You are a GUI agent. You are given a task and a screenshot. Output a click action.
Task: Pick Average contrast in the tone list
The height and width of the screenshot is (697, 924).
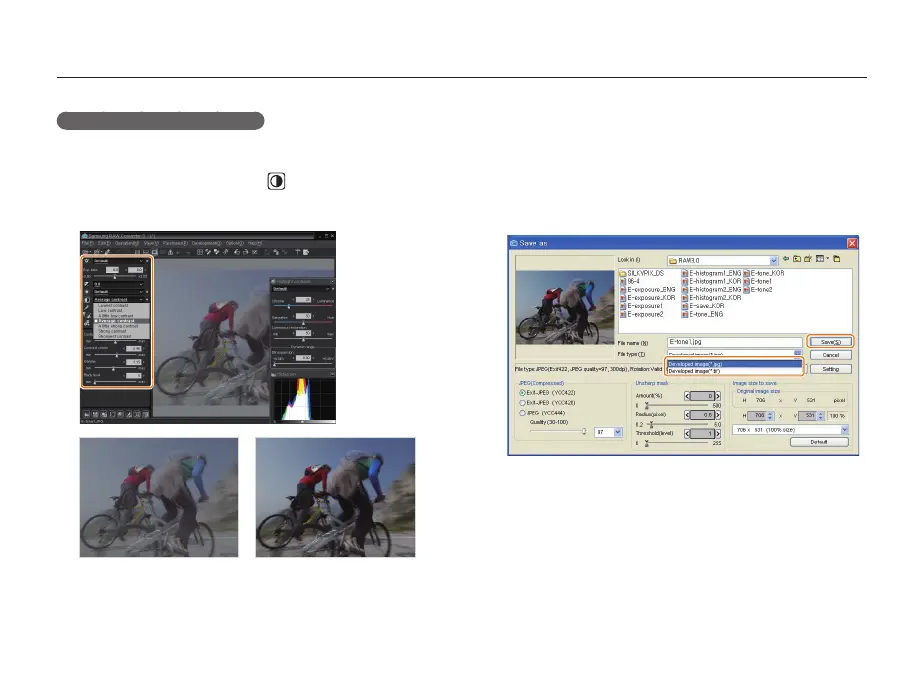click(122, 321)
